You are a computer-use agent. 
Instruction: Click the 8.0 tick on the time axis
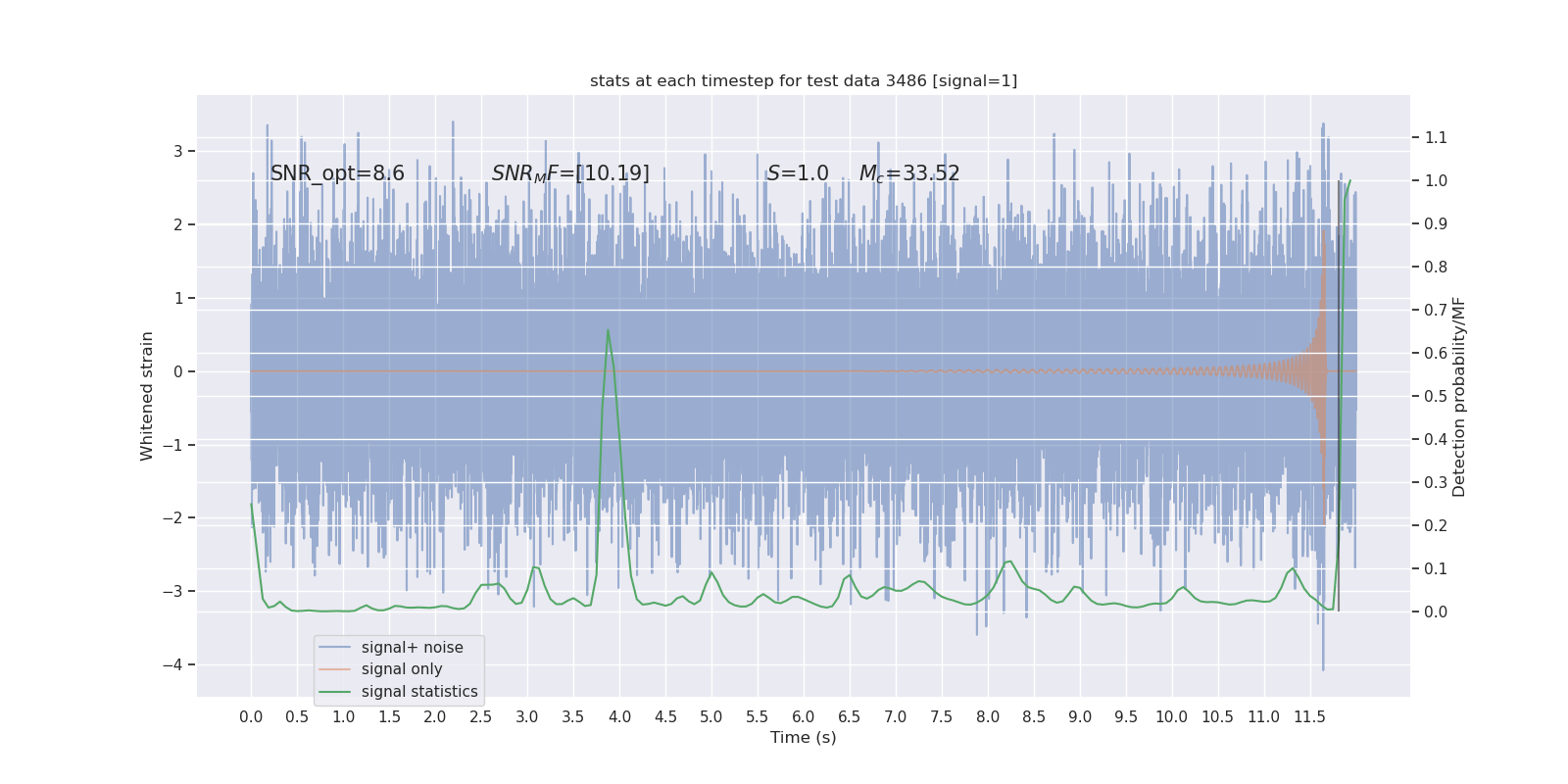point(988,716)
